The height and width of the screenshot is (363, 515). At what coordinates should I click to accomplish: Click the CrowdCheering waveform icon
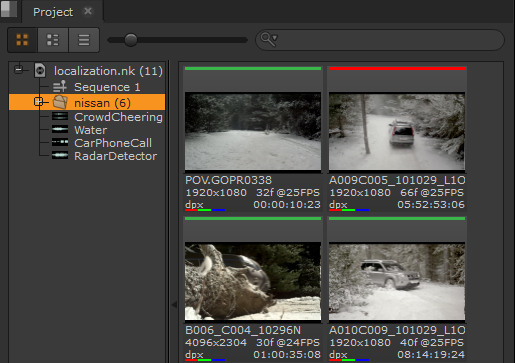pos(60,116)
